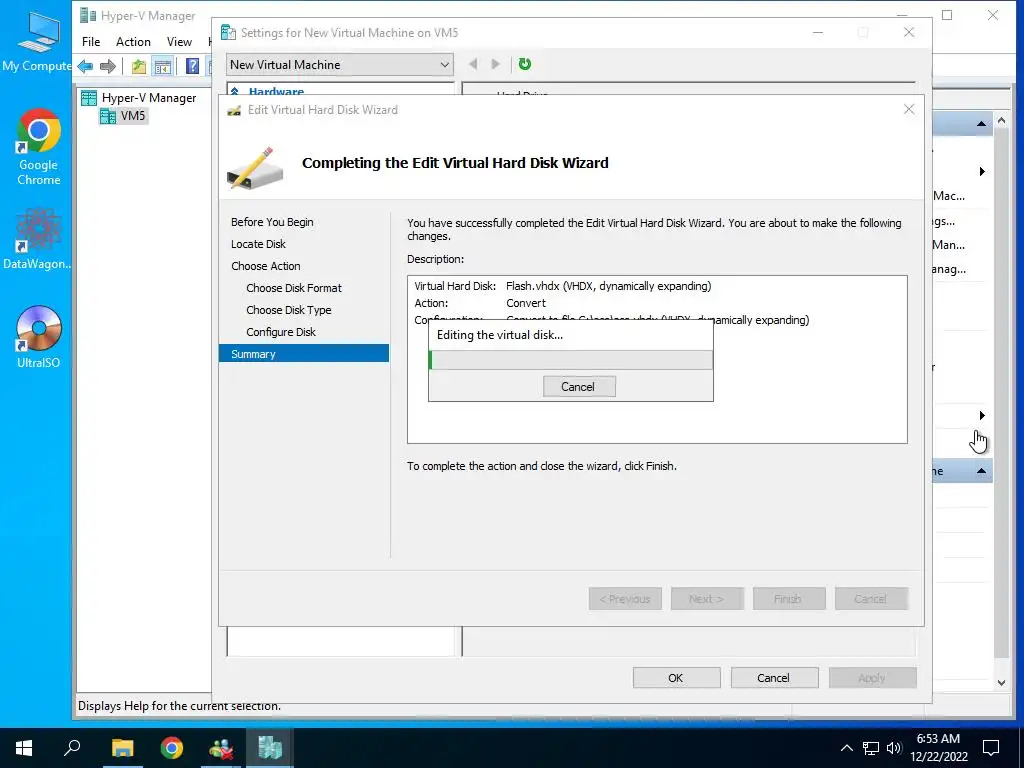Collapse the lower Actions pane section arrow
1024x768 pixels.
coord(981,471)
